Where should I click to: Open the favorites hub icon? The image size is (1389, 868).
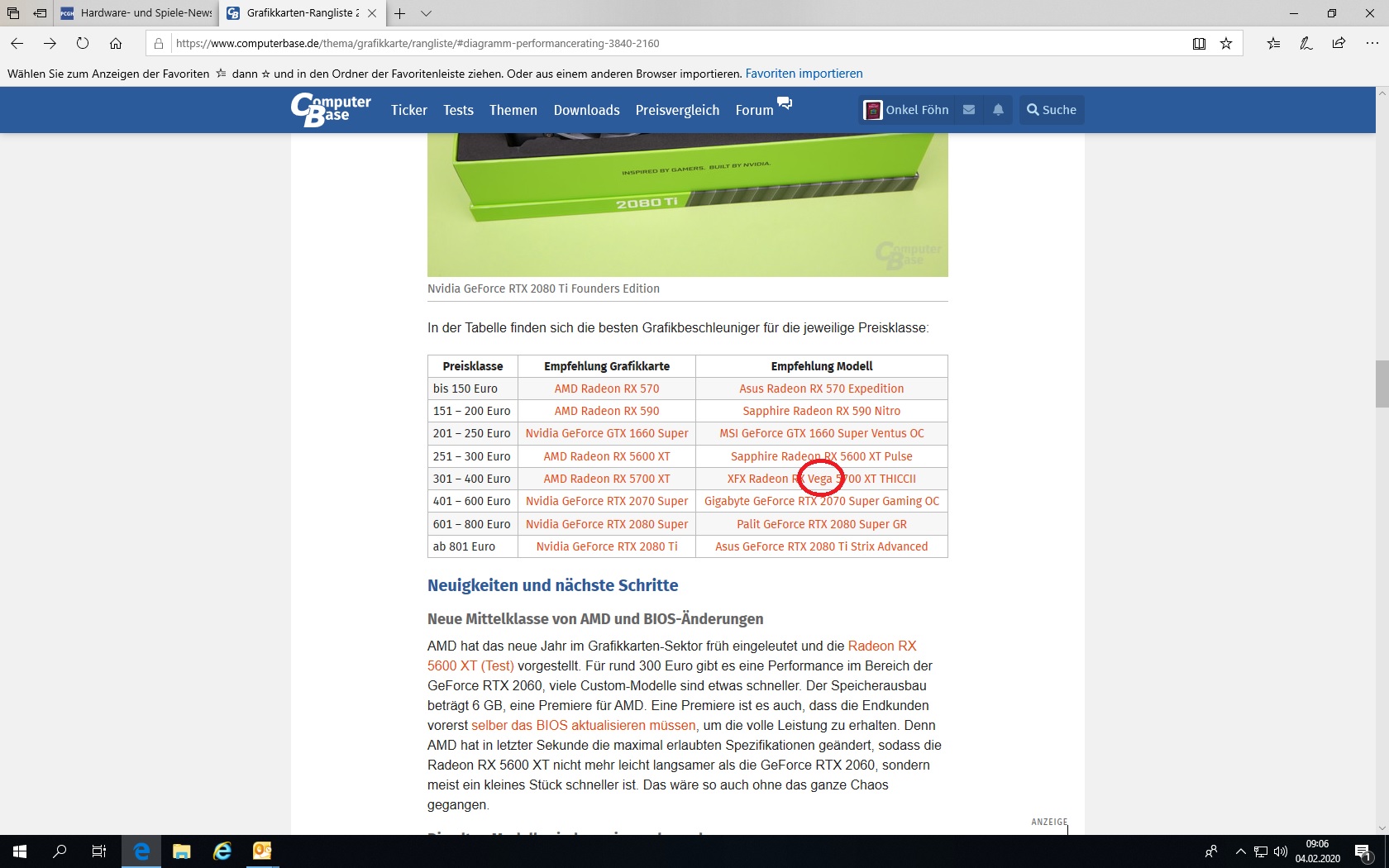1273,44
